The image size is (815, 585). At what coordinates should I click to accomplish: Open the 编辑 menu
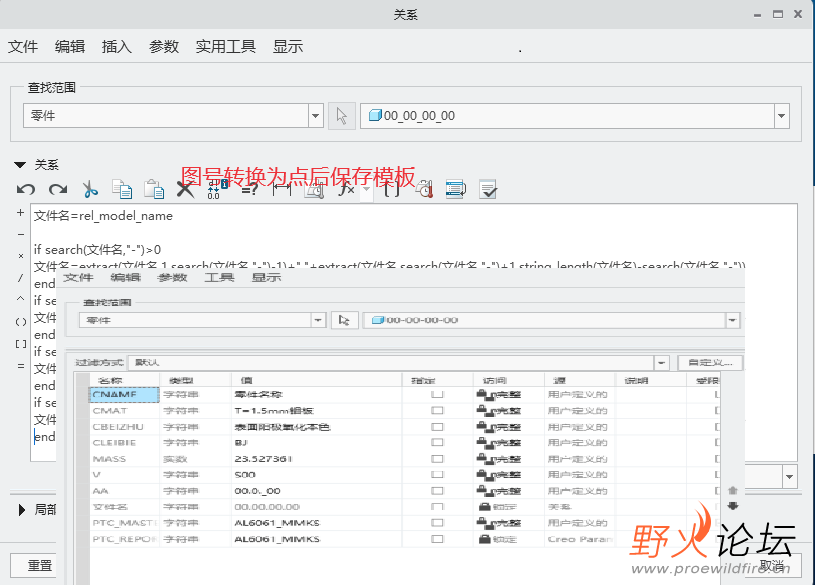click(x=70, y=46)
